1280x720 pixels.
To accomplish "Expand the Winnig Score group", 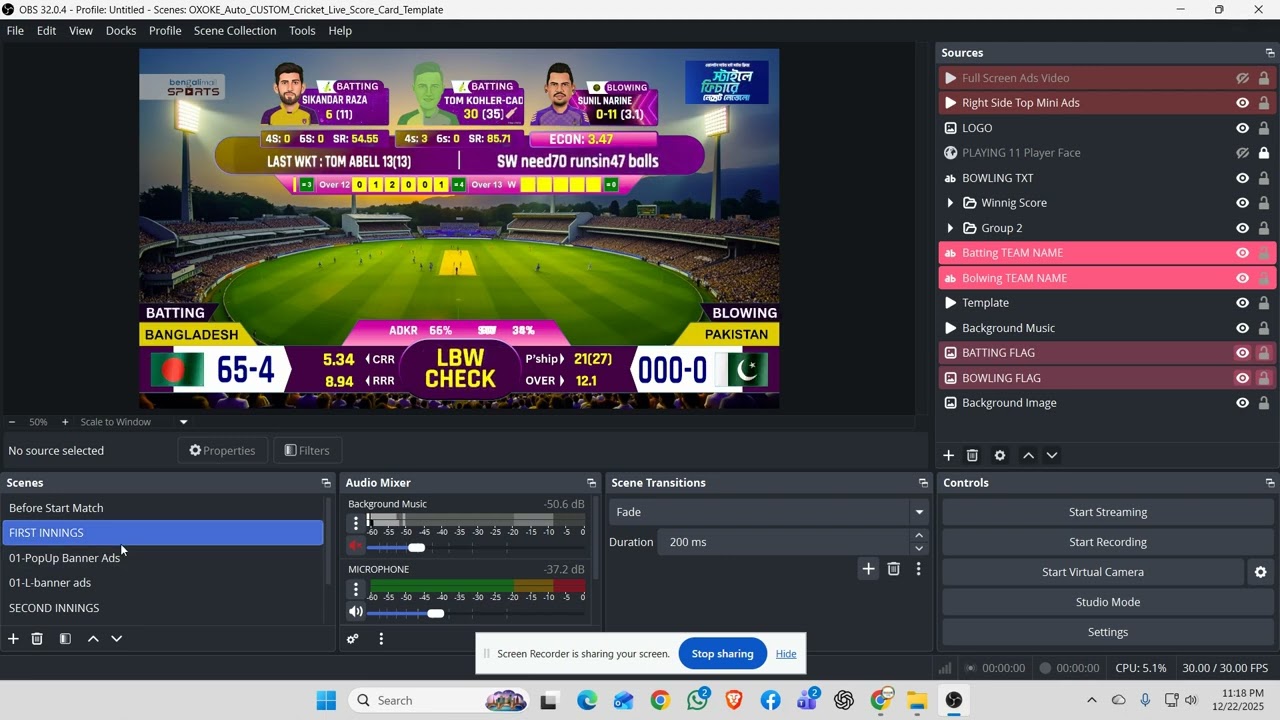I will point(950,203).
